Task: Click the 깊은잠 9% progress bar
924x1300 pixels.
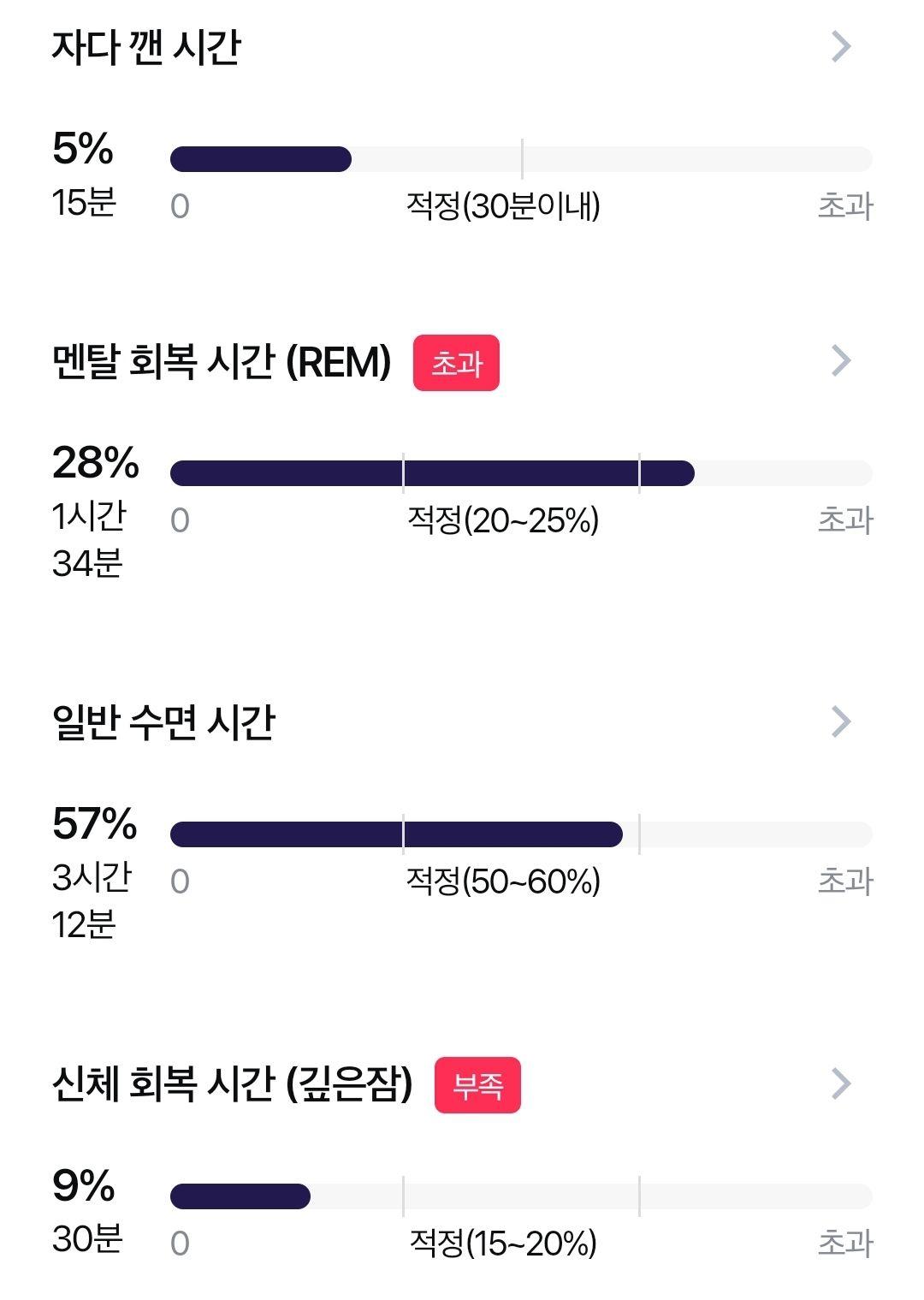Action: (521, 1196)
